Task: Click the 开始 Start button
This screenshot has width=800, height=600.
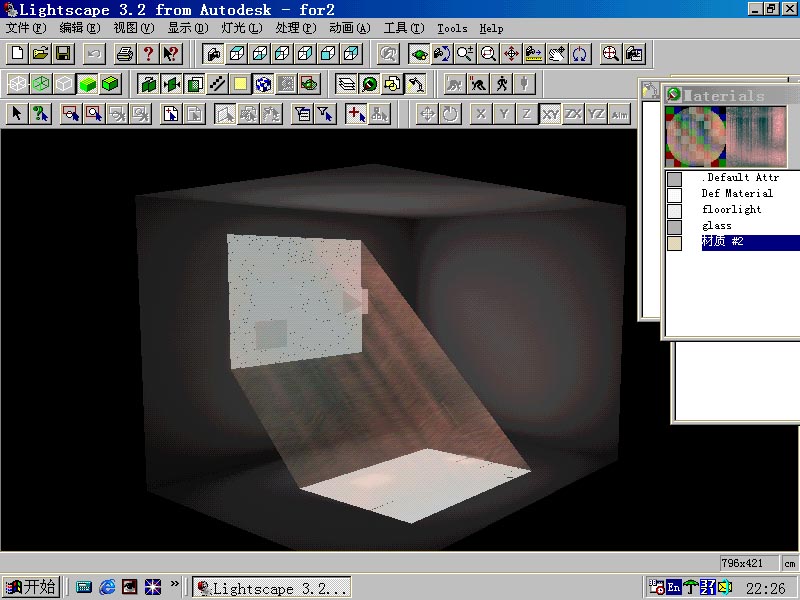Action: [31, 587]
